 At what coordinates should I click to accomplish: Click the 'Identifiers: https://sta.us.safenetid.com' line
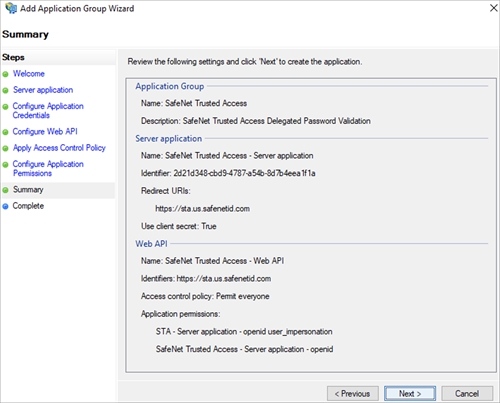pyautogui.click(x=206, y=279)
